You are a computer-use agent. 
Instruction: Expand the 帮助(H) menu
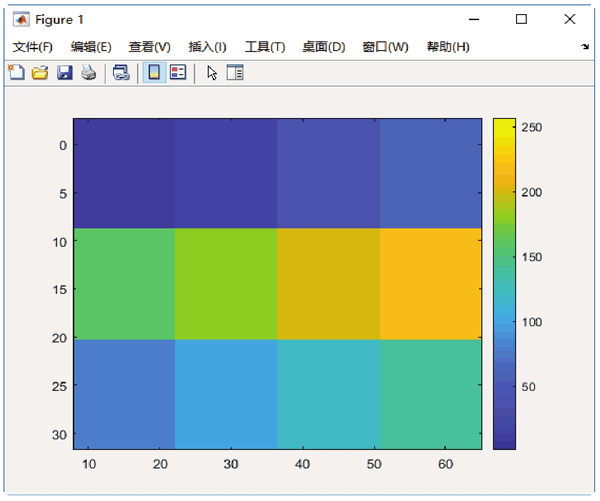(x=448, y=47)
